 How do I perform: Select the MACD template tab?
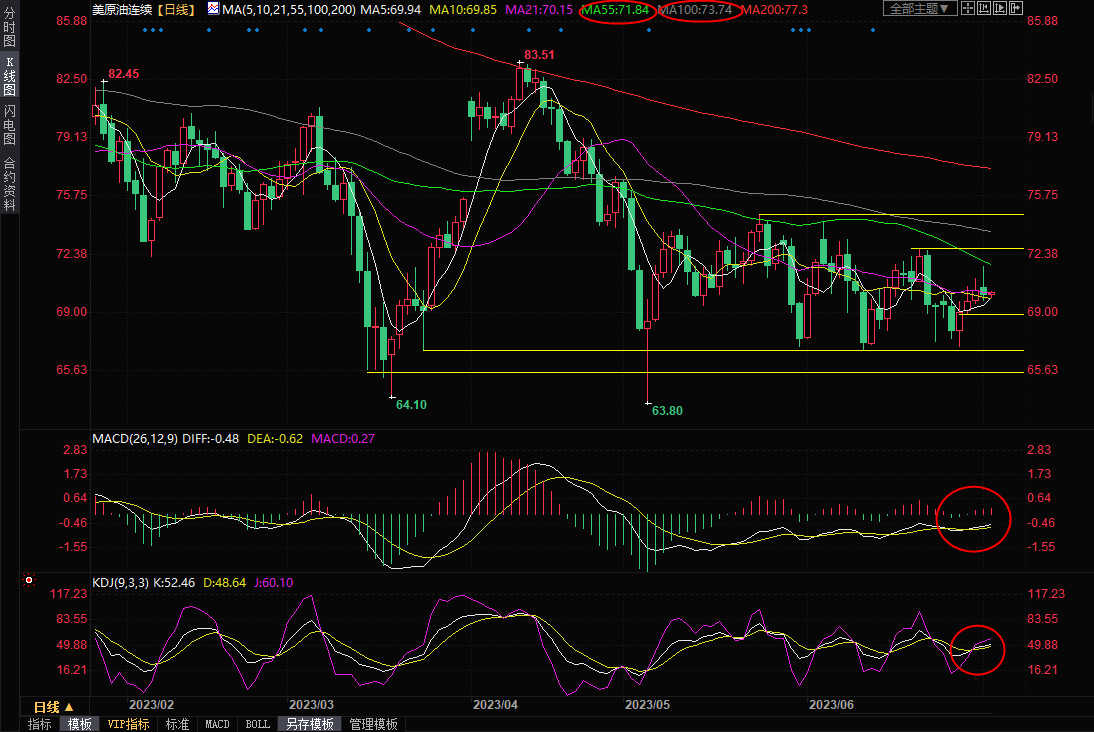point(217,724)
